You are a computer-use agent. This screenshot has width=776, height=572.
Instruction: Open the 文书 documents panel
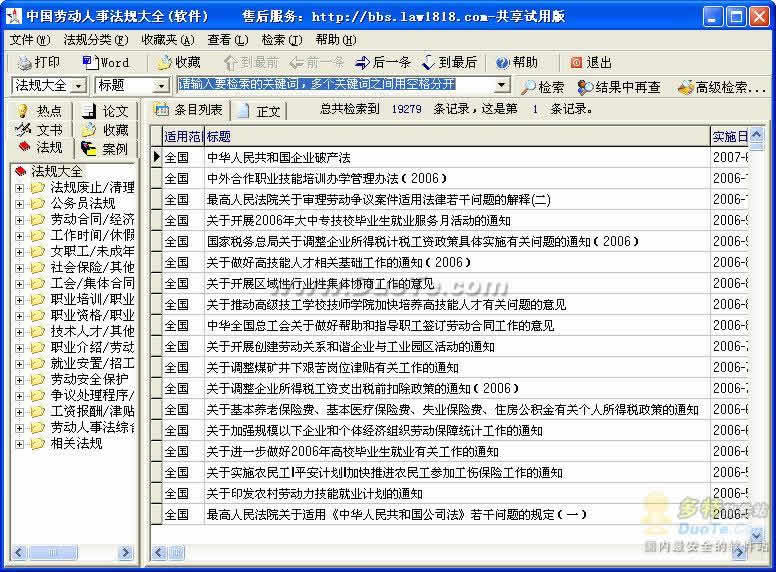(x=40, y=130)
